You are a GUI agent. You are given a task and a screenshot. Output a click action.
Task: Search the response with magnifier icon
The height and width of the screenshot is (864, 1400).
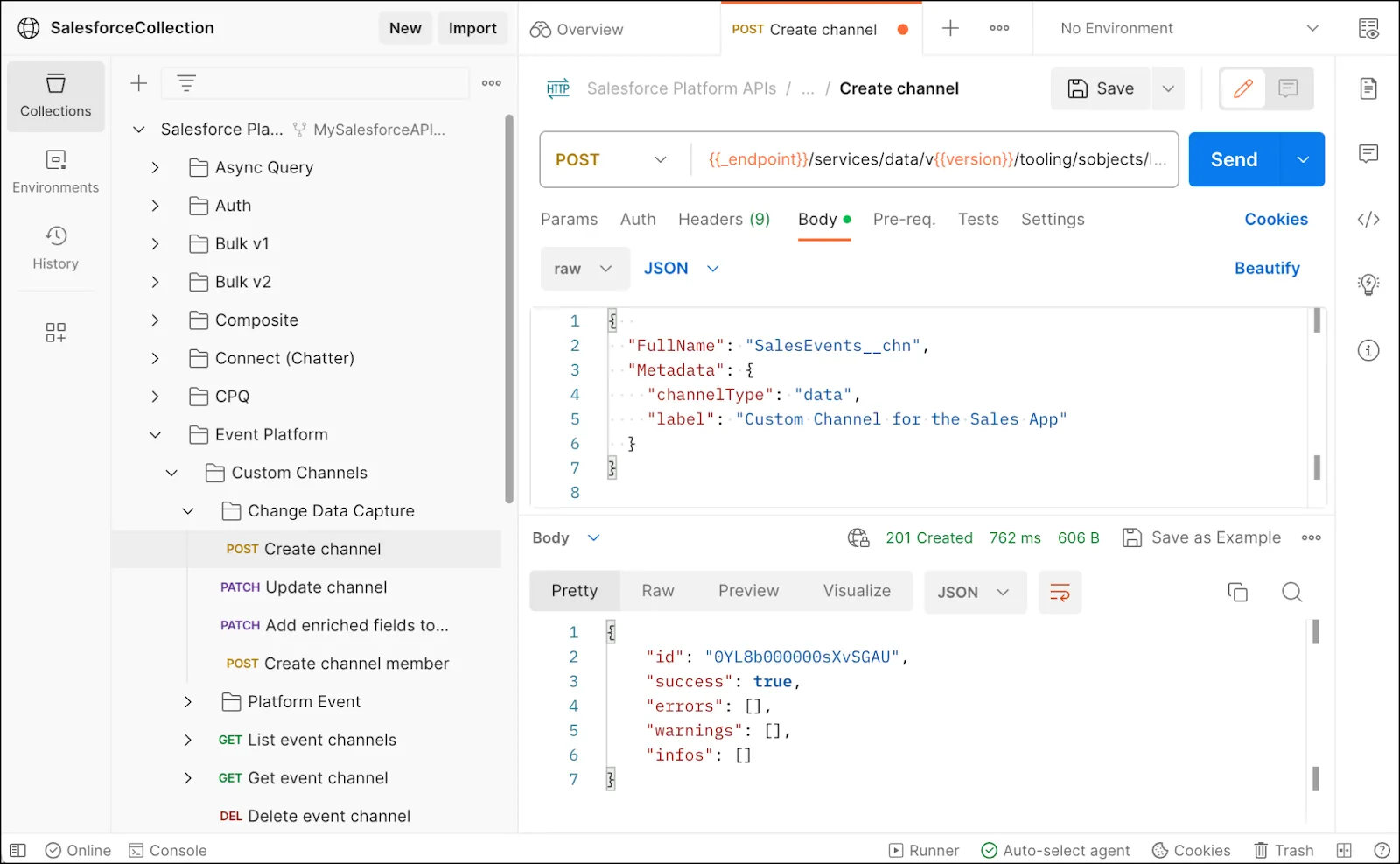click(1291, 592)
